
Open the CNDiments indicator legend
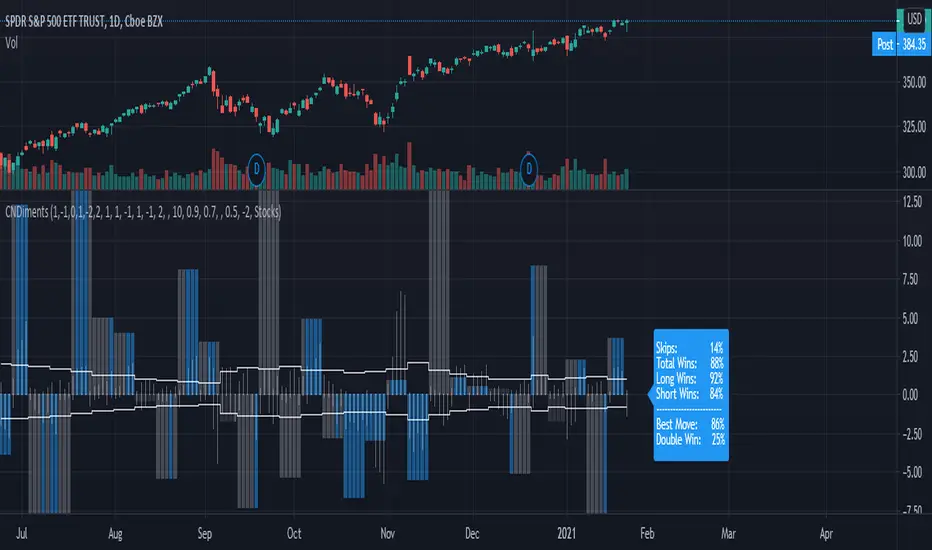[x=143, y=212]
